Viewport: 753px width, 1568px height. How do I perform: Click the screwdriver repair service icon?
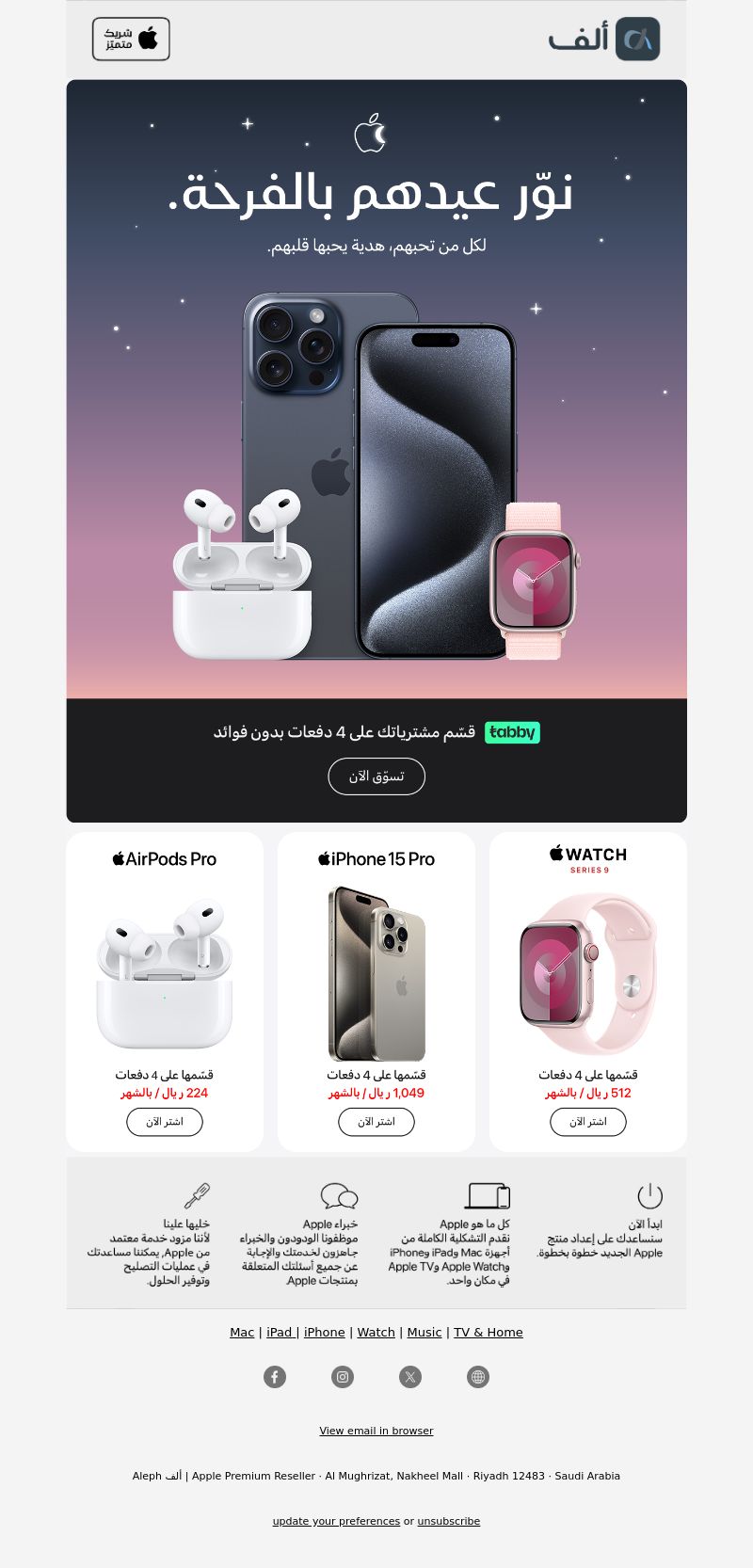click(197, 1195)
